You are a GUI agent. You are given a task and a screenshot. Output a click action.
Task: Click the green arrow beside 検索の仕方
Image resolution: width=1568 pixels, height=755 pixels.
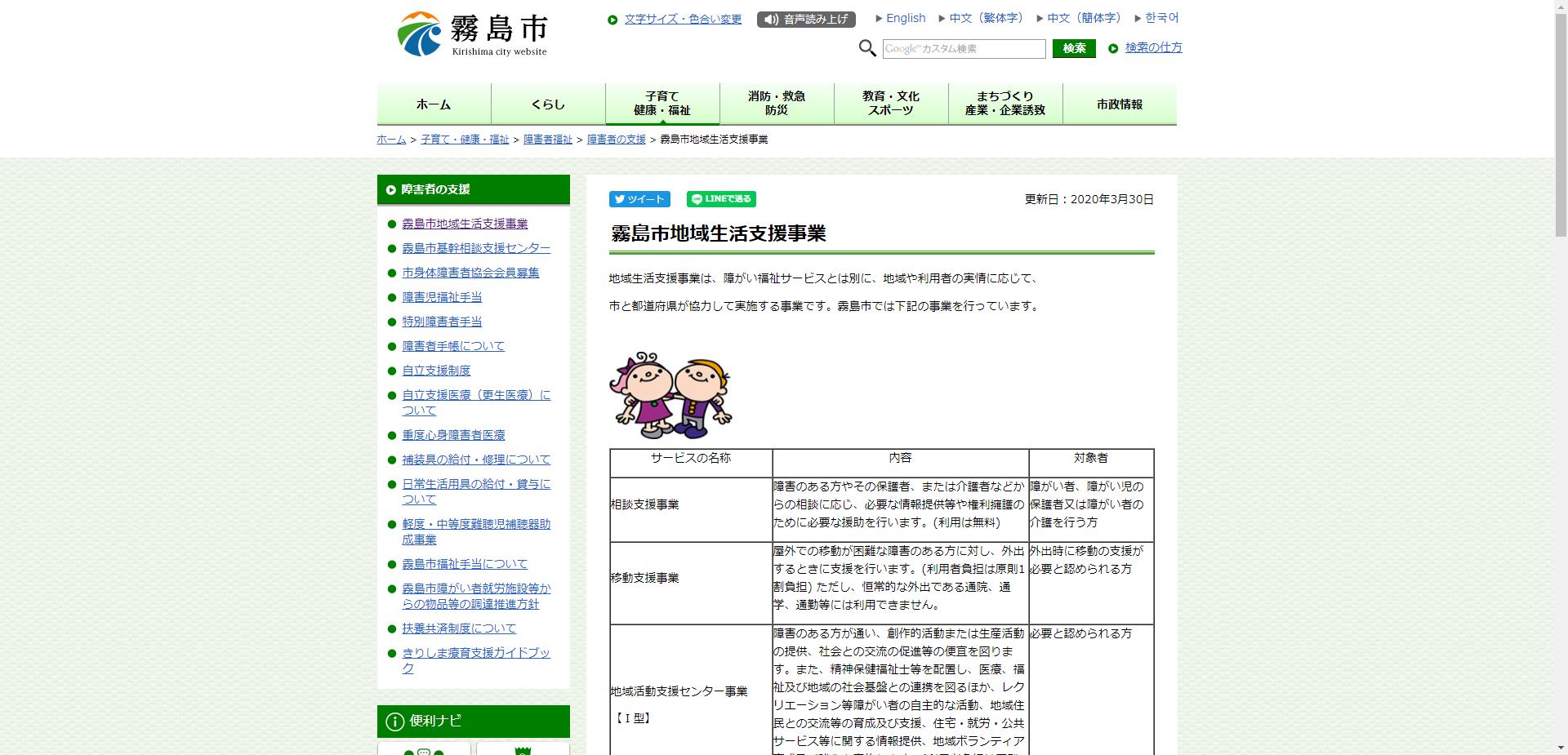1111,48
